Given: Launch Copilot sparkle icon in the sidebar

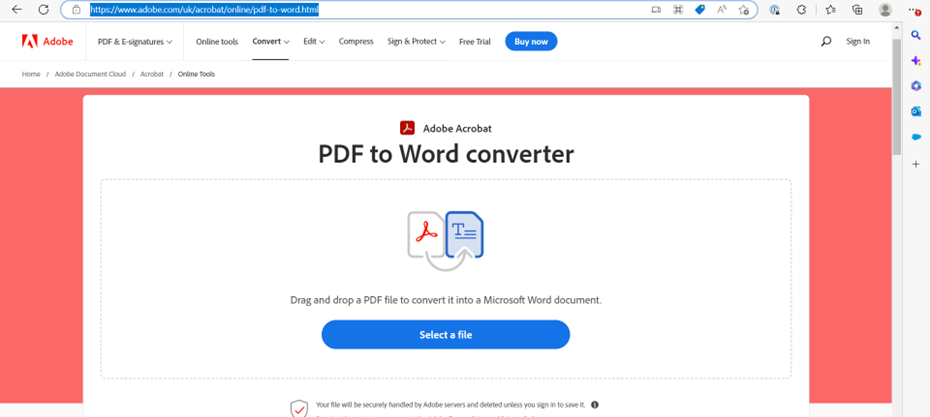Looking at the screenshot, I should point(916,61).
